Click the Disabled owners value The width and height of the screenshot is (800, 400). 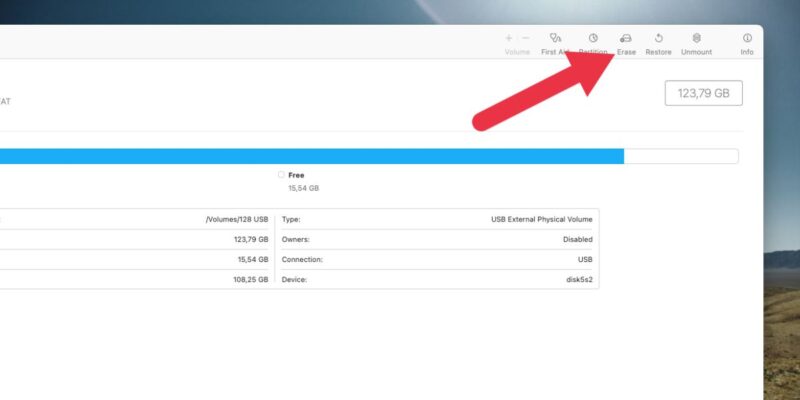tap(578, 239)
